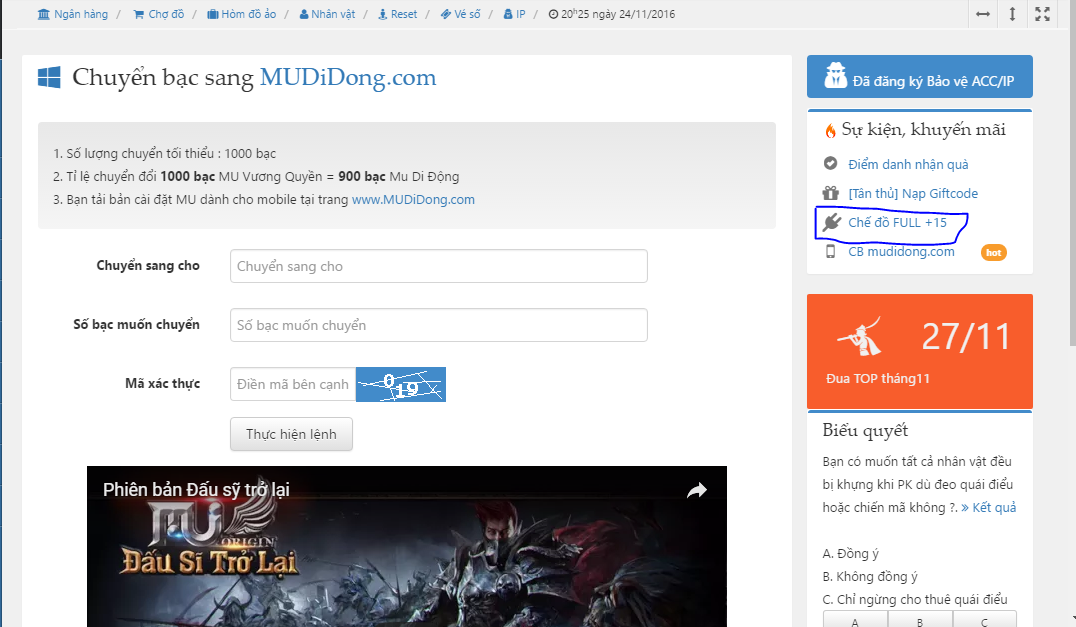Click the fullscreen toggle icon

click(1042, 14)
